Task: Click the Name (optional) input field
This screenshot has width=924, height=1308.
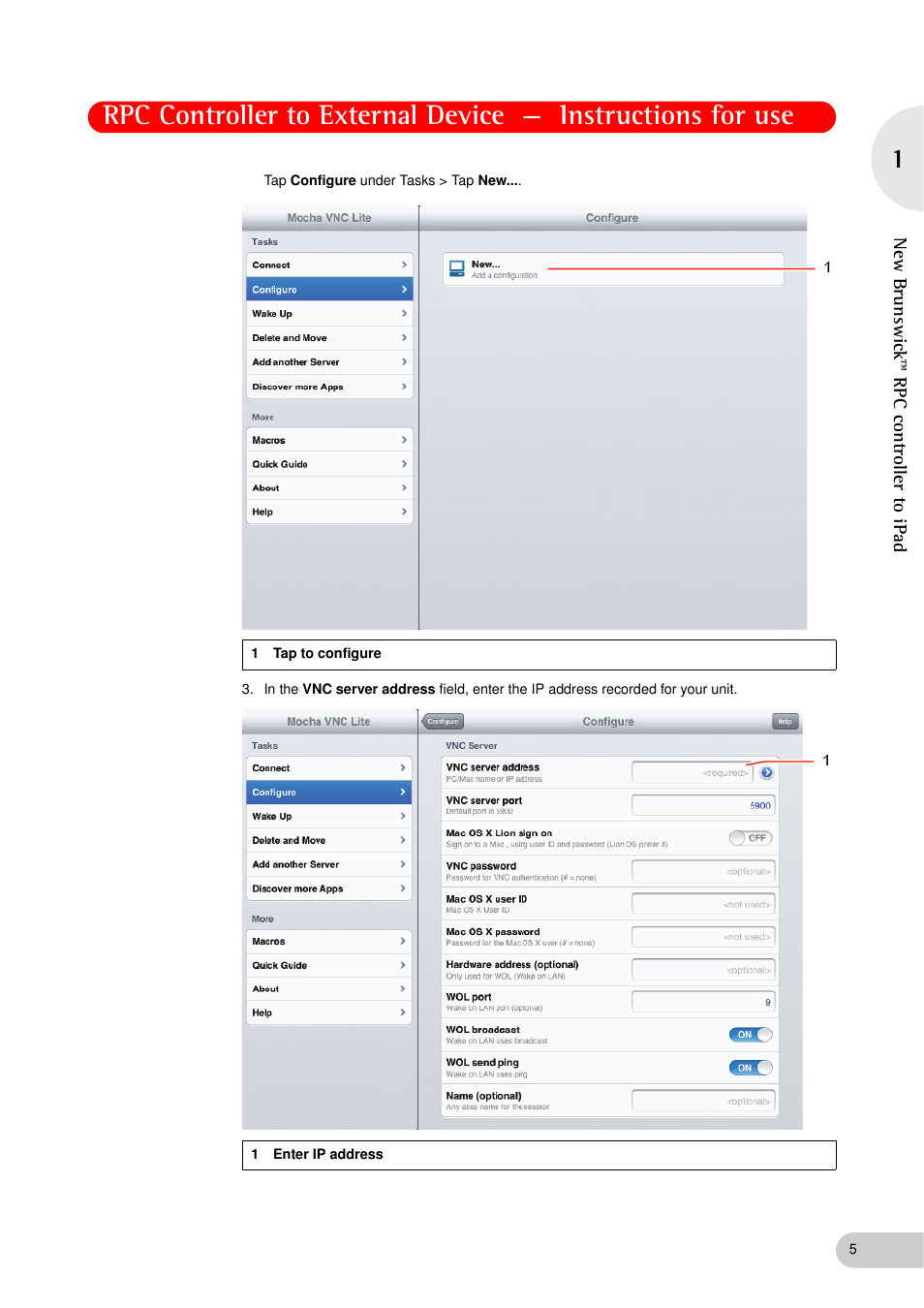Action: pos(703,1101)
